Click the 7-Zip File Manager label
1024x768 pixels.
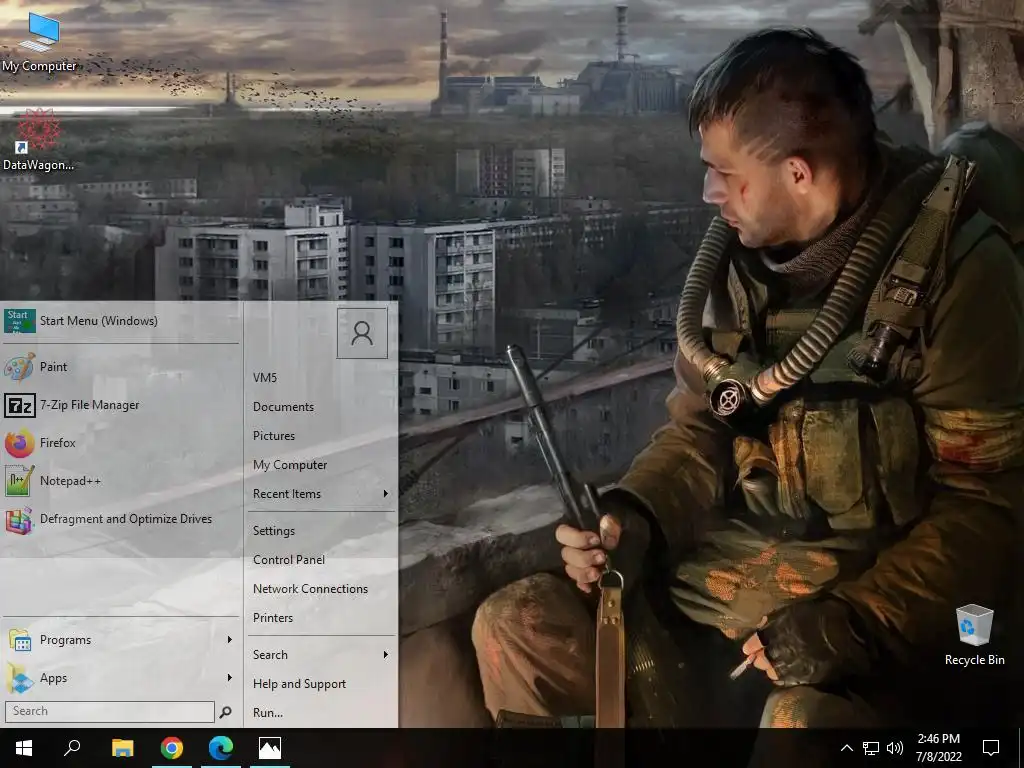click(89, 405)
